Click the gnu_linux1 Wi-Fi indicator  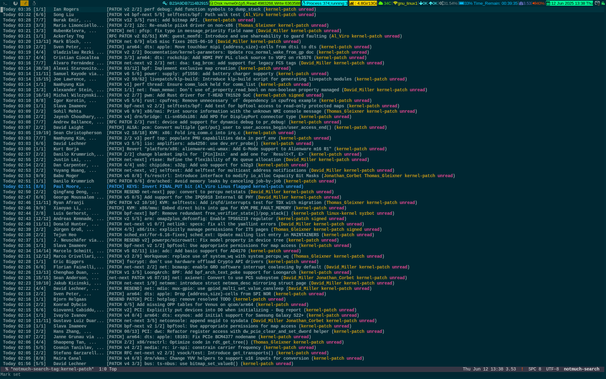point(405,3)
